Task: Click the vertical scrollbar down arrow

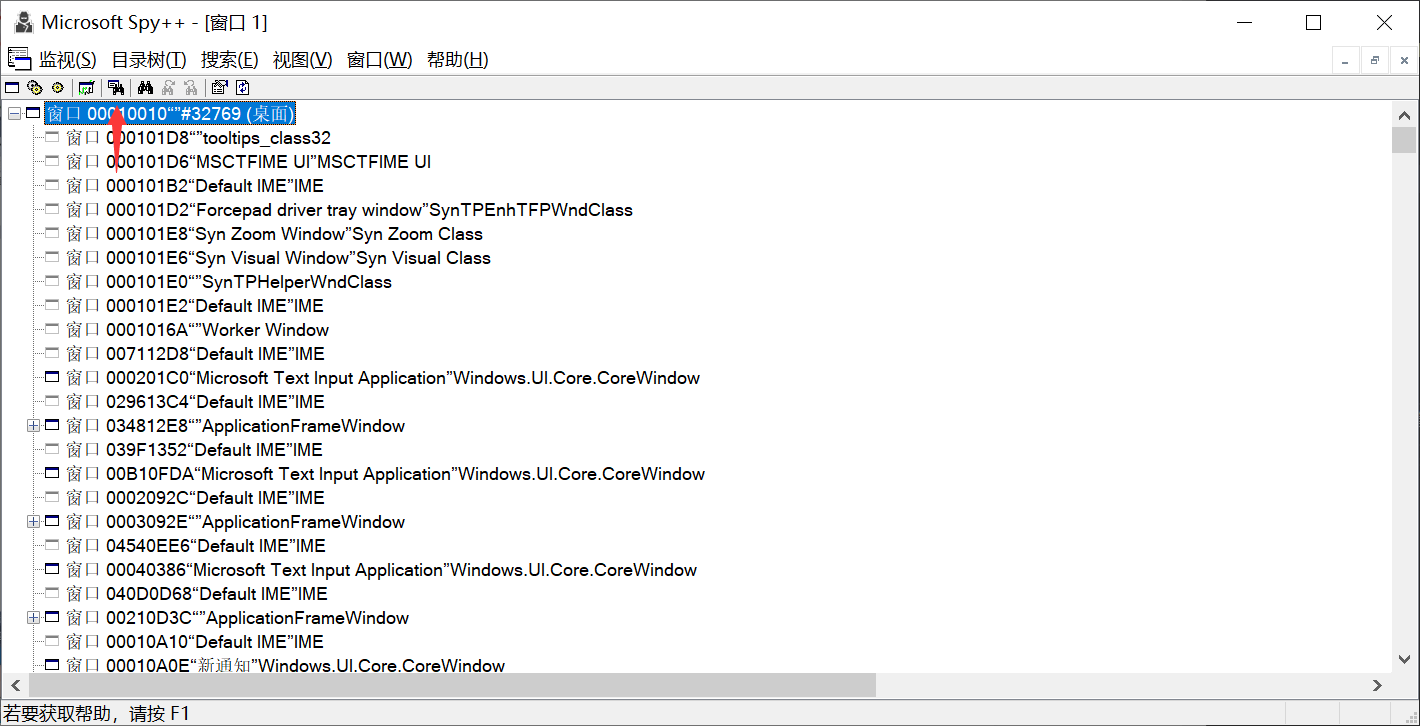Action: (x=1404, y=659)
